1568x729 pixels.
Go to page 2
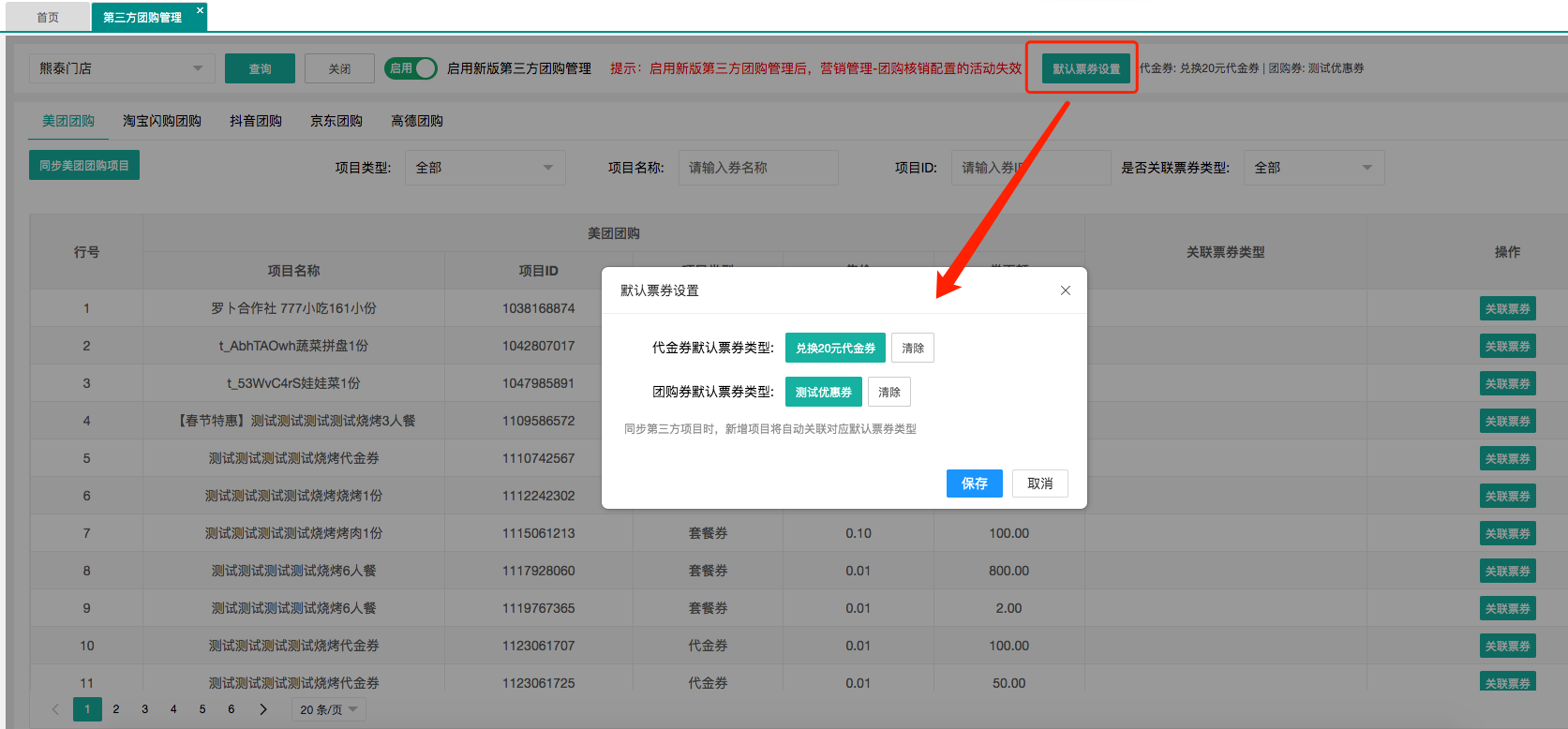116,709
